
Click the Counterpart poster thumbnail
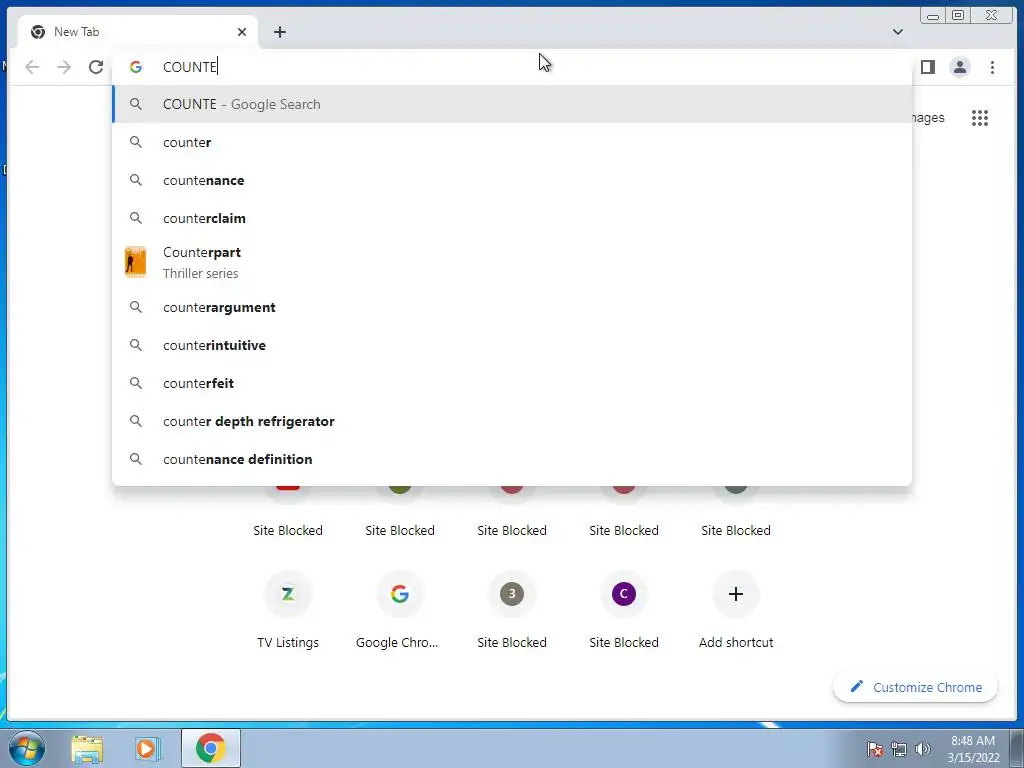[135, 262]
